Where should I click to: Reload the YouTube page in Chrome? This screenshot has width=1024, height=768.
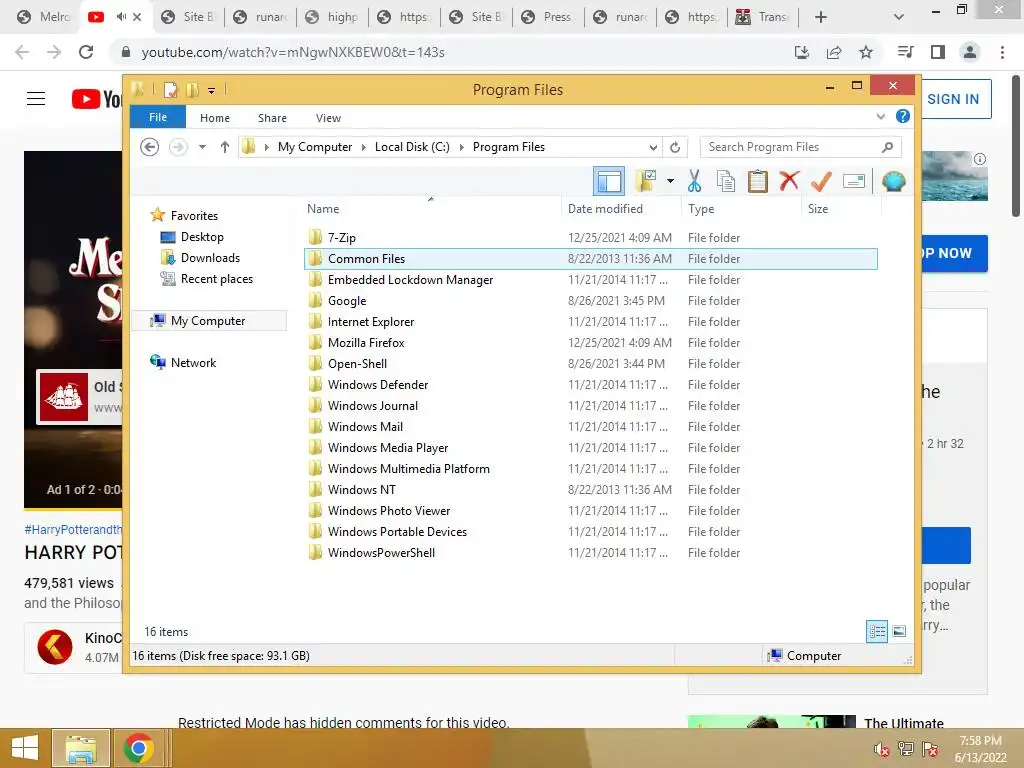point(86,52)
